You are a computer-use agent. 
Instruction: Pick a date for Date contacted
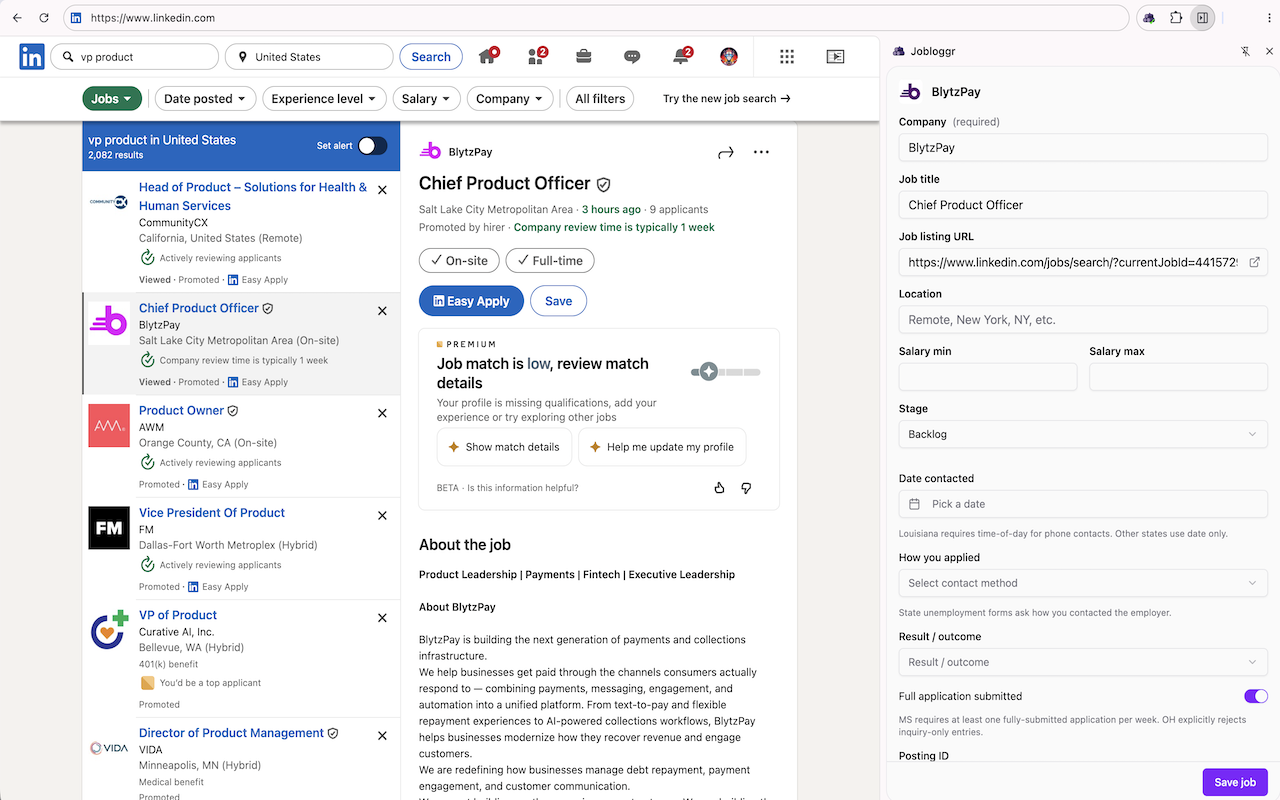1083,504
